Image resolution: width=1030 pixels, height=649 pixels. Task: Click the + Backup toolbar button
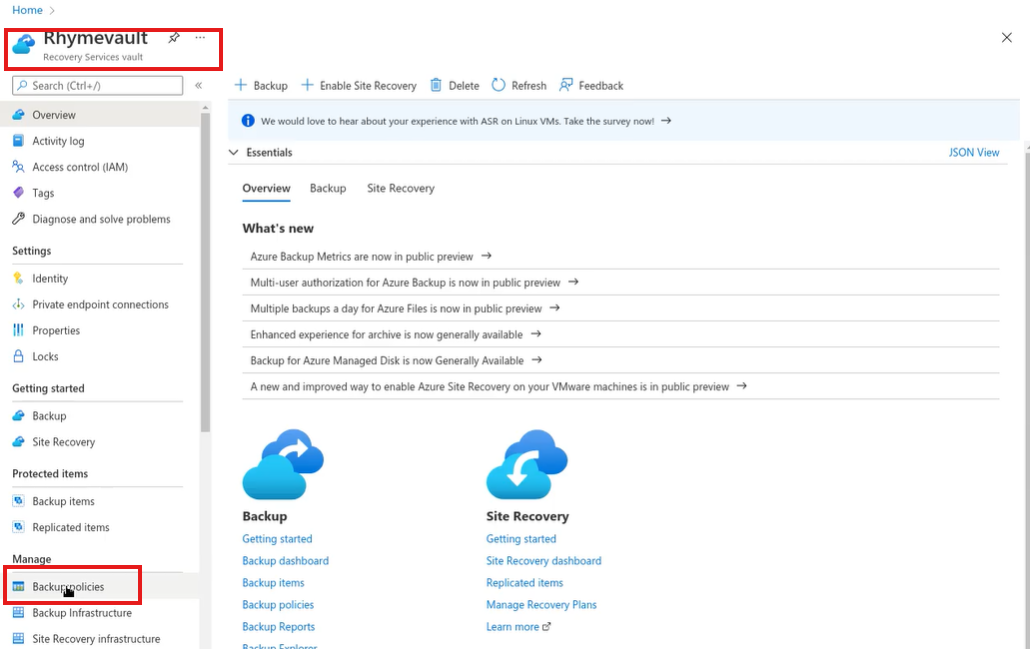[261, 85]
